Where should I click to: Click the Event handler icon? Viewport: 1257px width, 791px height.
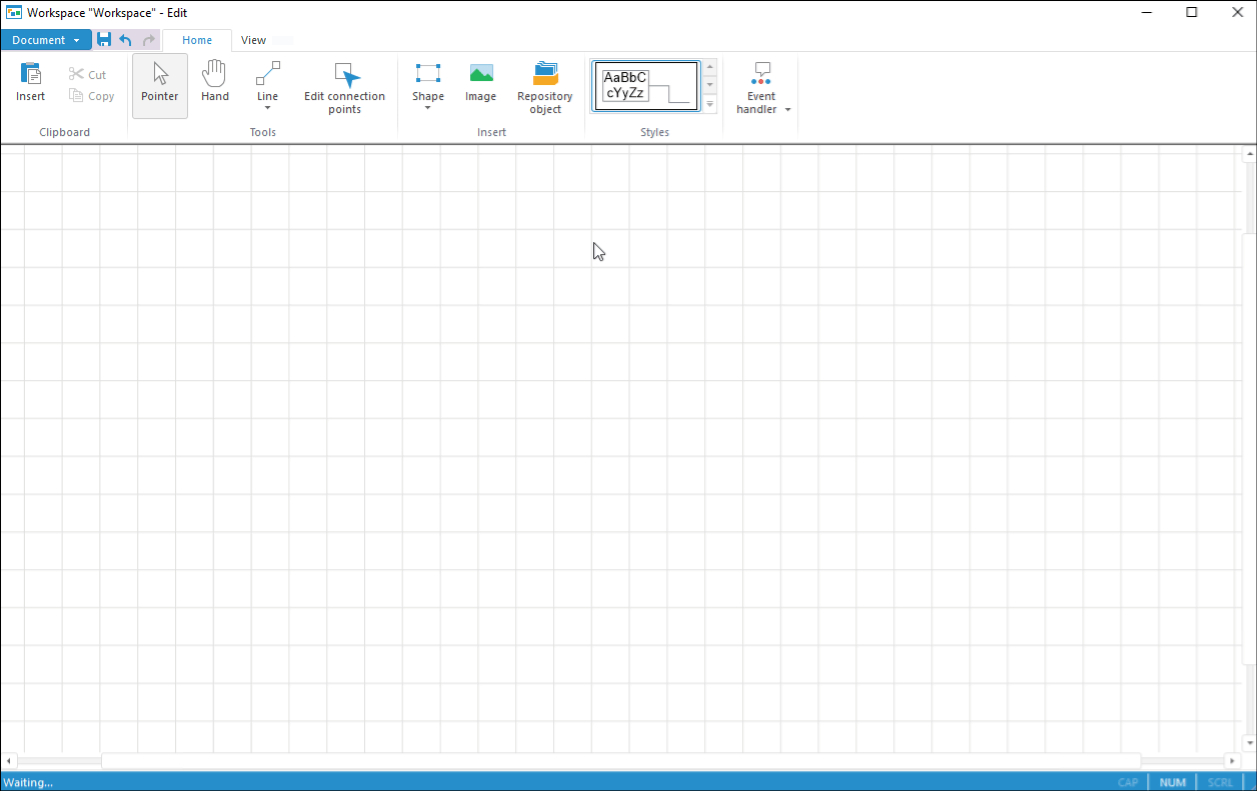click(762, 74)
